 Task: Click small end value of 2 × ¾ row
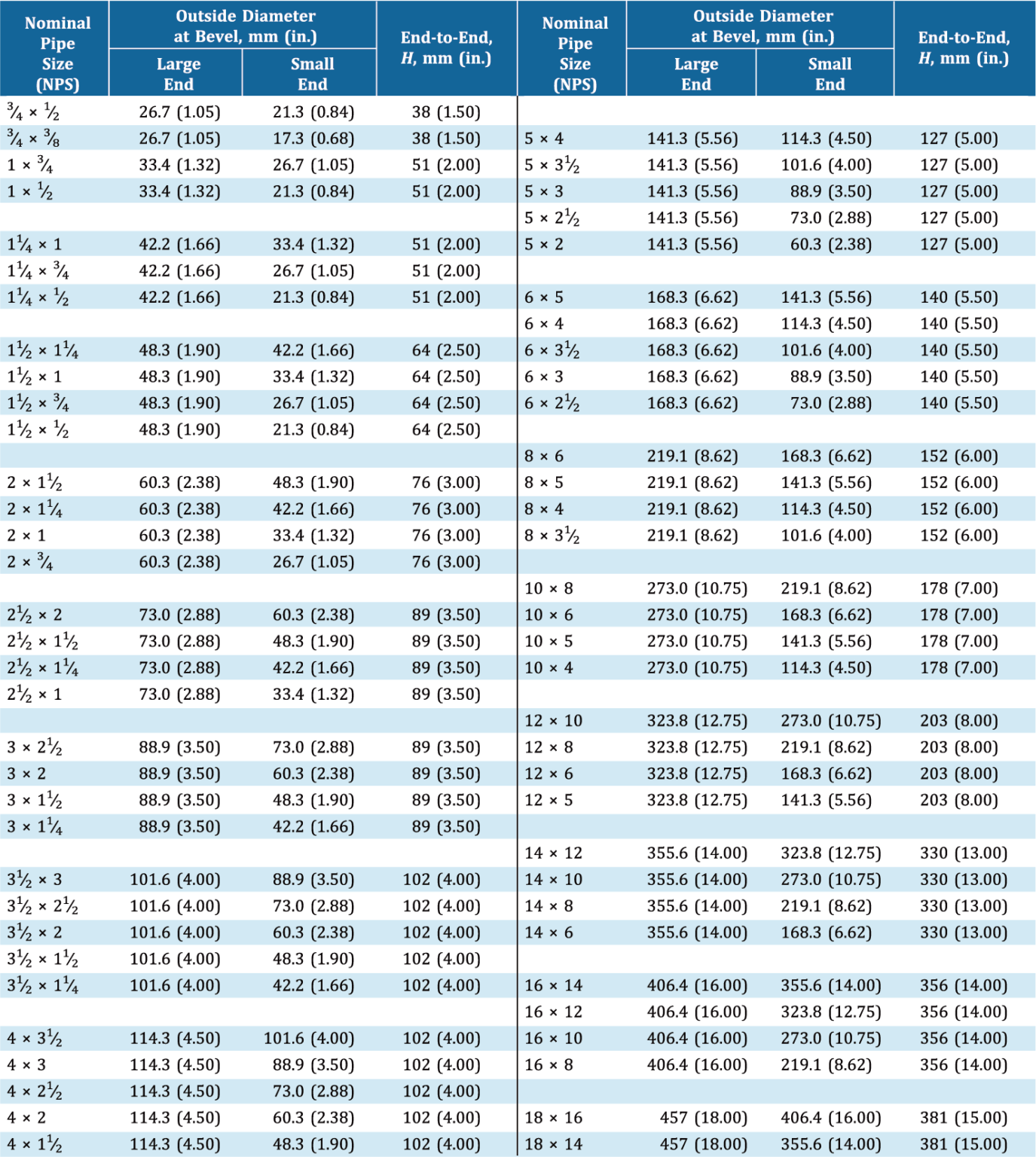[313, 562]
